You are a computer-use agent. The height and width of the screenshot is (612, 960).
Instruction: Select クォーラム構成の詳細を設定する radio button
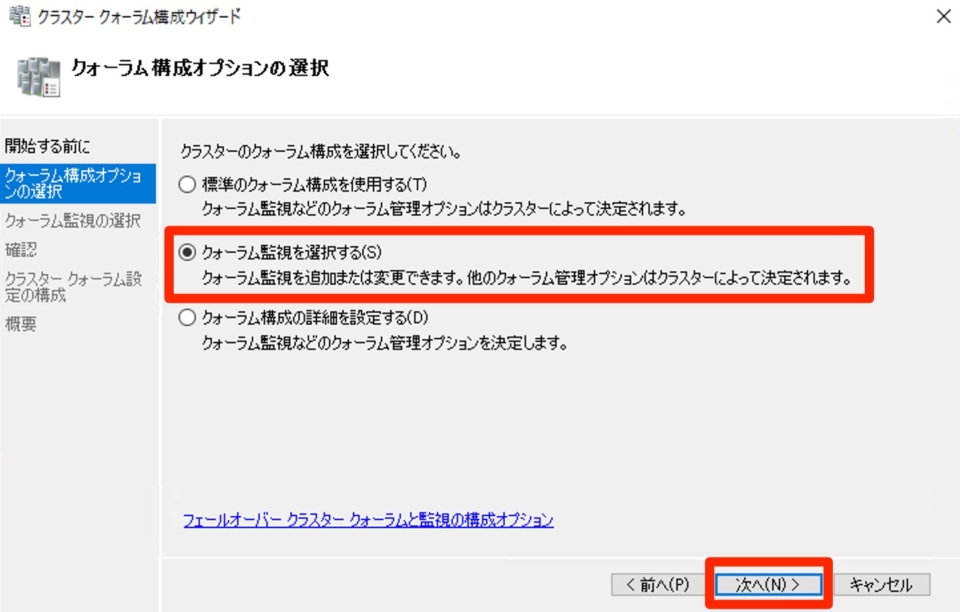tap(187, 318)
